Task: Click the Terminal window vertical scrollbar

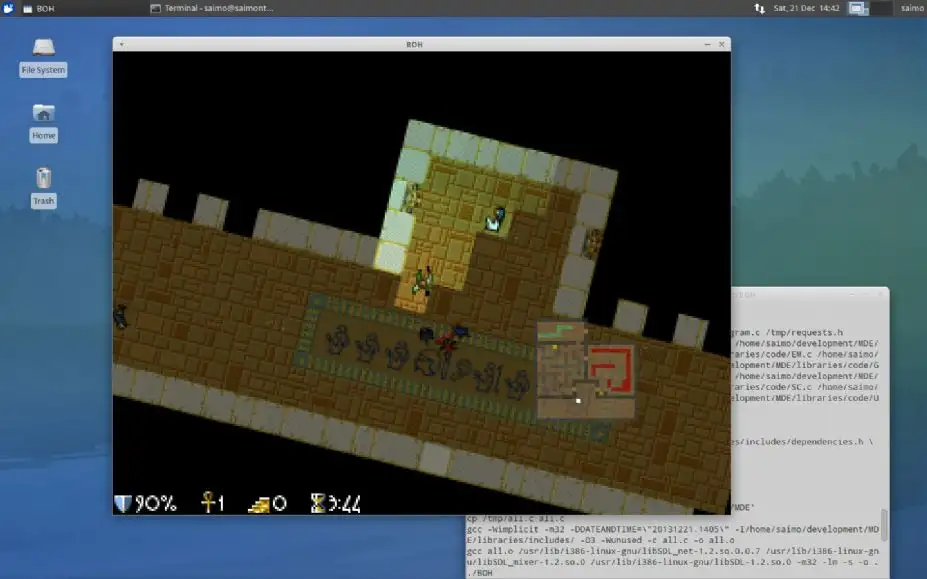Action: 884,525
